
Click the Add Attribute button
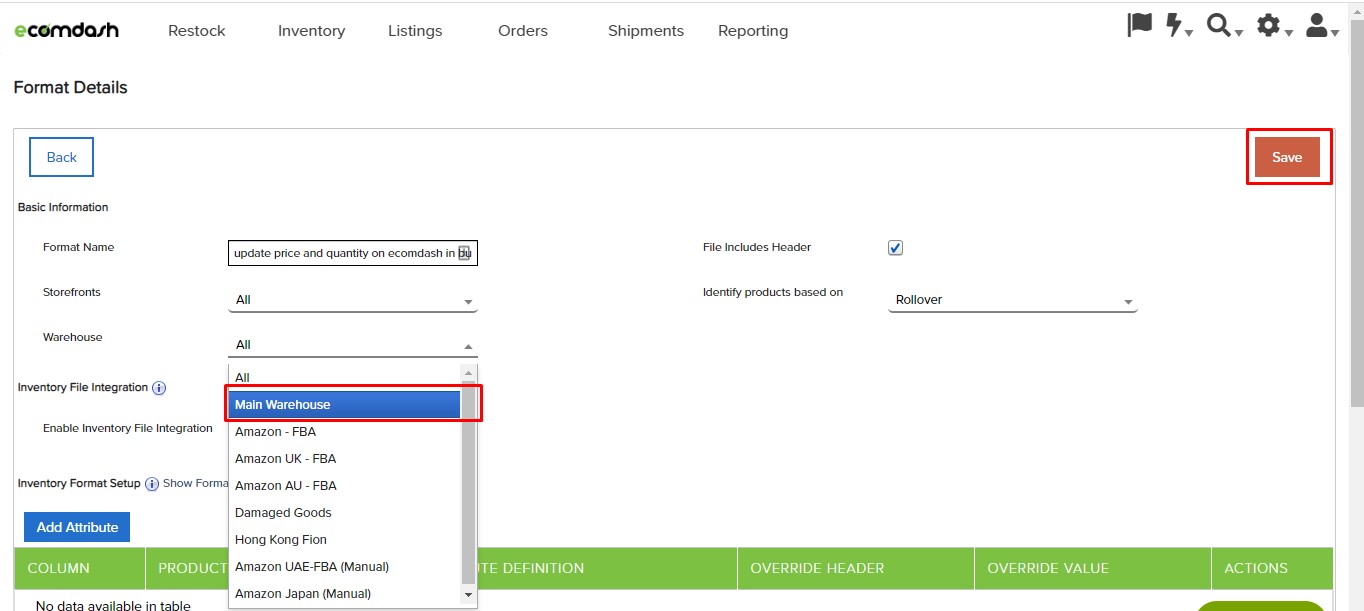(77, 527)
